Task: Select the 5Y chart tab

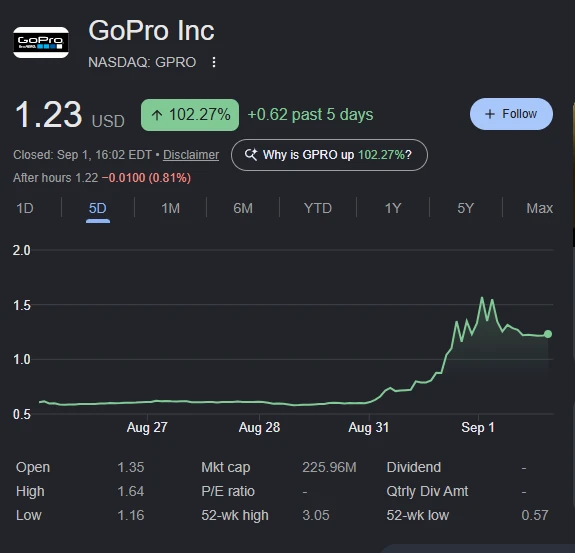Action: [x=465, y=208]
